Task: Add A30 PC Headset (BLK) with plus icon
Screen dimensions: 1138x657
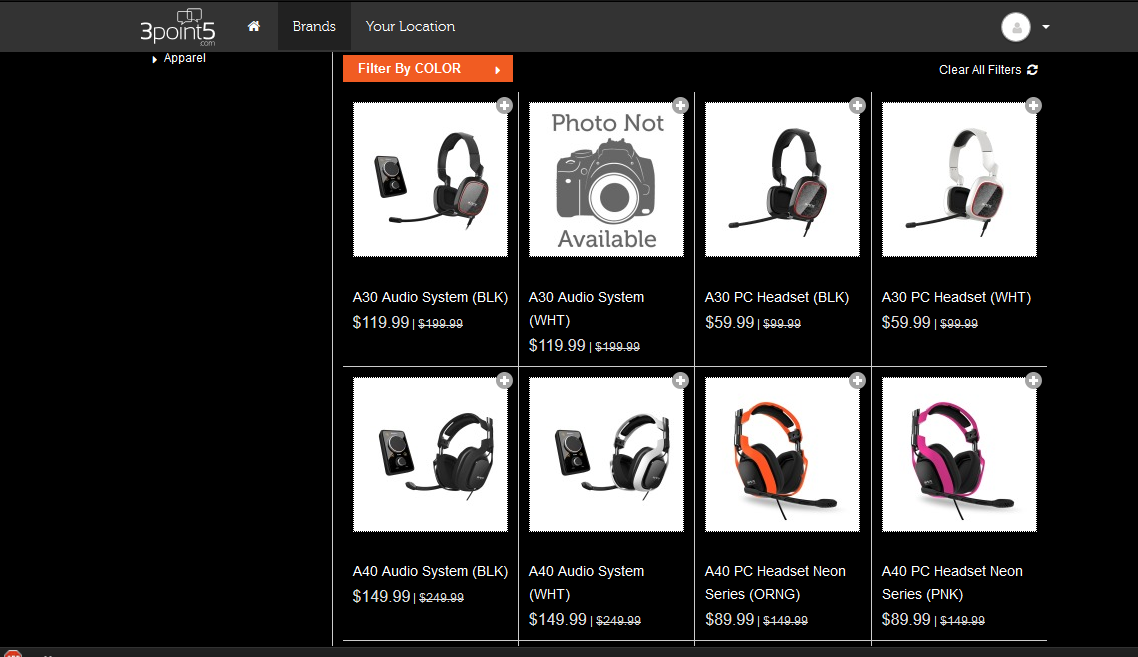Action: coord(857,106)
